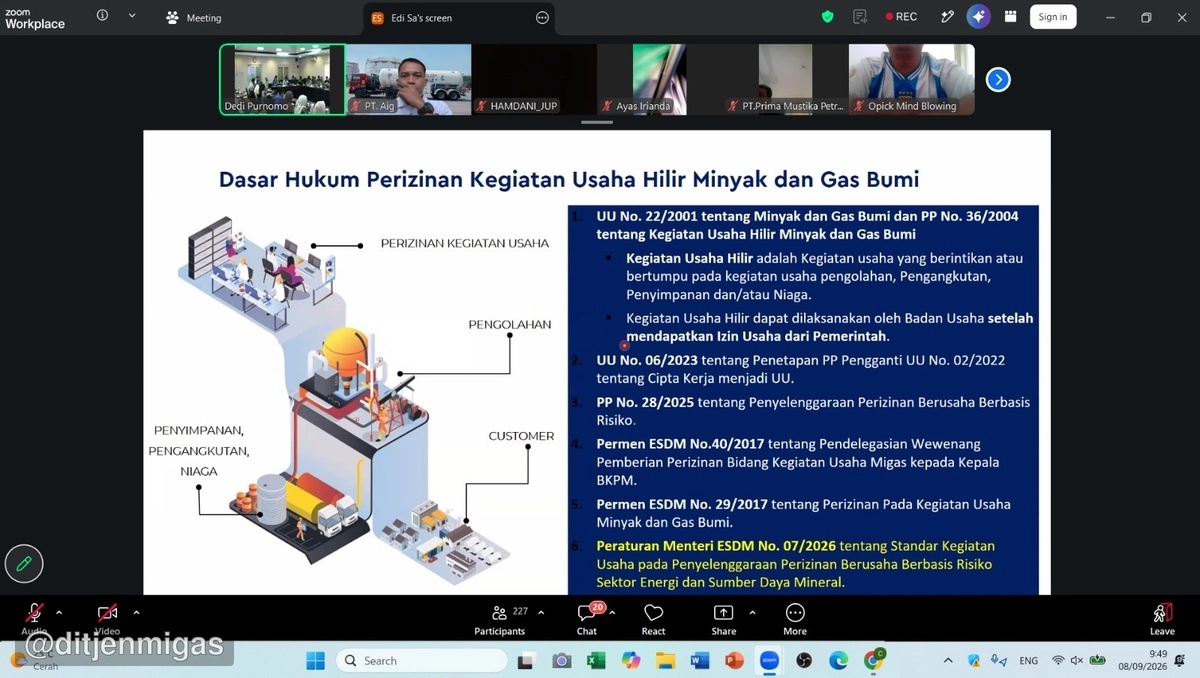Open the Participants list
This screenshot has height=678, width=1200.
coord(500,619)
